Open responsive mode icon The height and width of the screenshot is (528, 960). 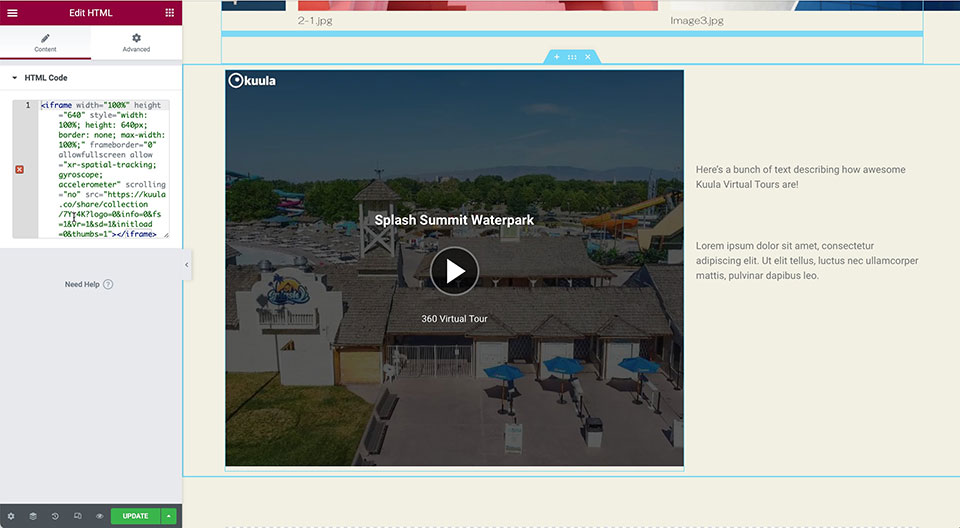coord(78,516)
